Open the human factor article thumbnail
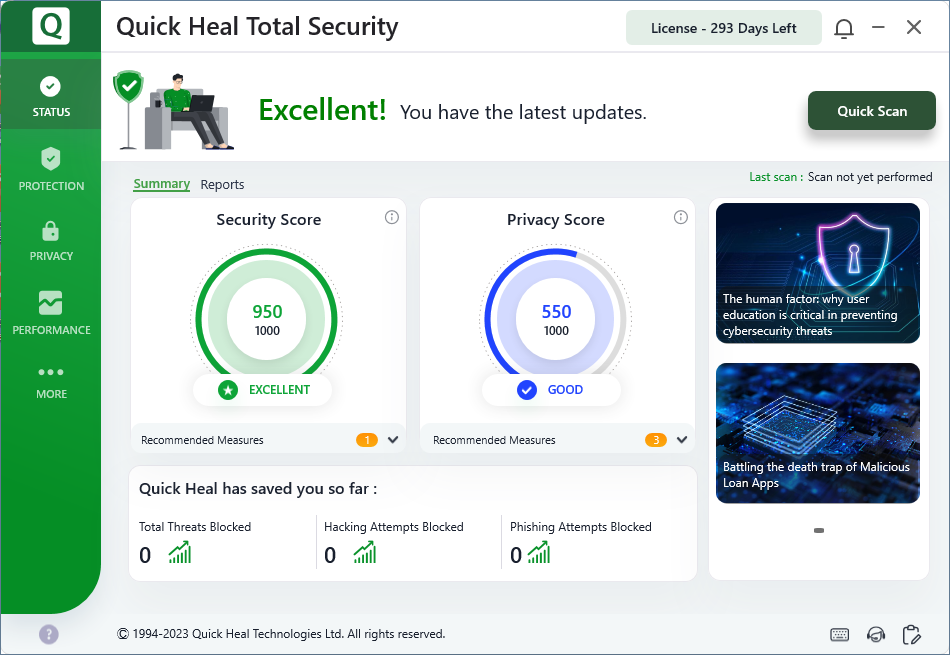The image size is (950, 655). coord(817,273)
